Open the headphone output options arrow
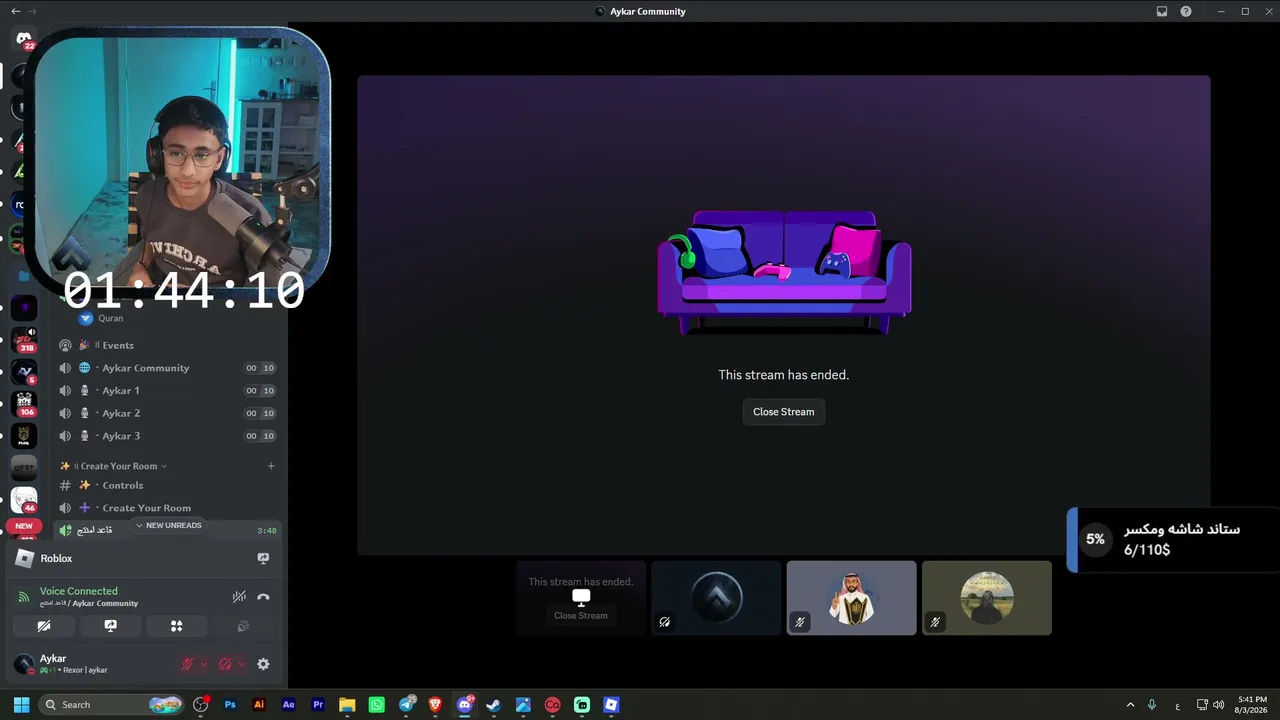The image size is (1280, 720). pos(241,664)
